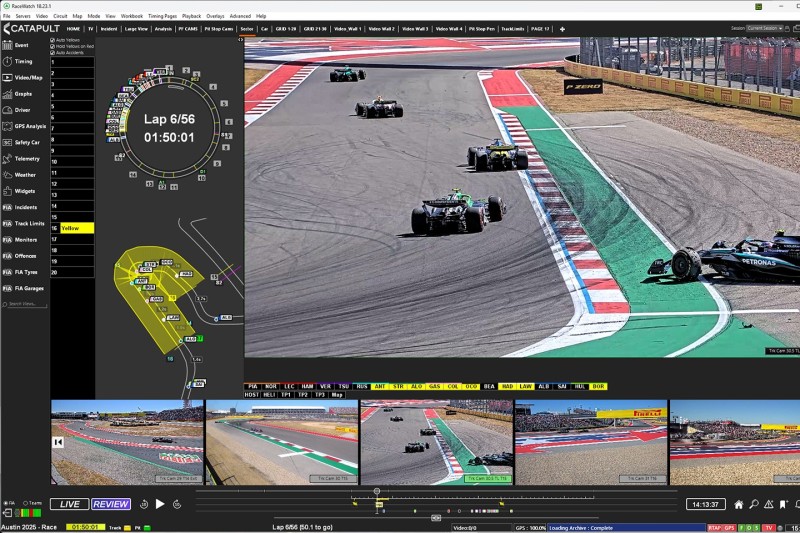Open the Graphs sidebar icon
The width and height of the screenshot is (800, 533).
point(7,94)
